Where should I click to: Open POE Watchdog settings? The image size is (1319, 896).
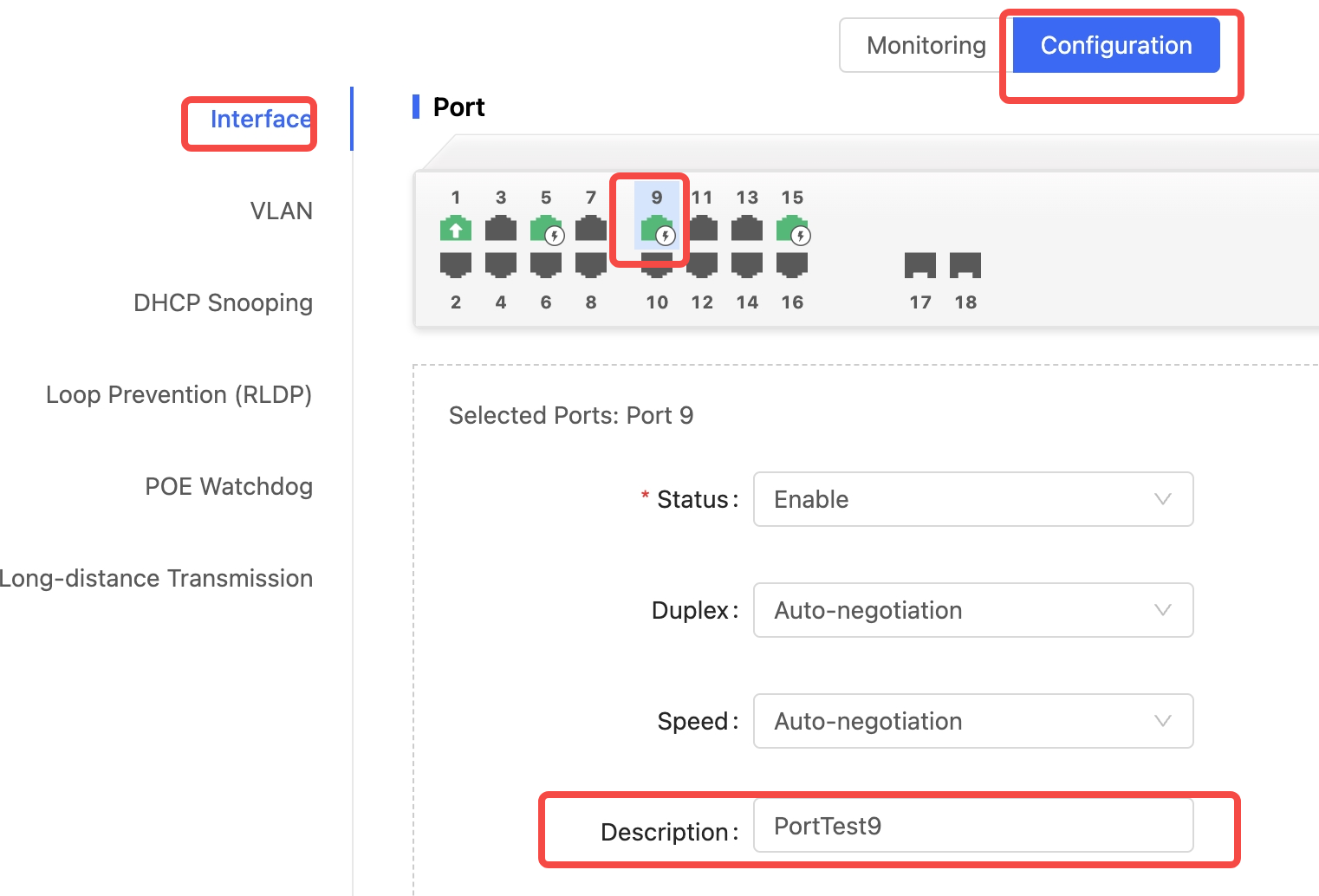[229, 486]
